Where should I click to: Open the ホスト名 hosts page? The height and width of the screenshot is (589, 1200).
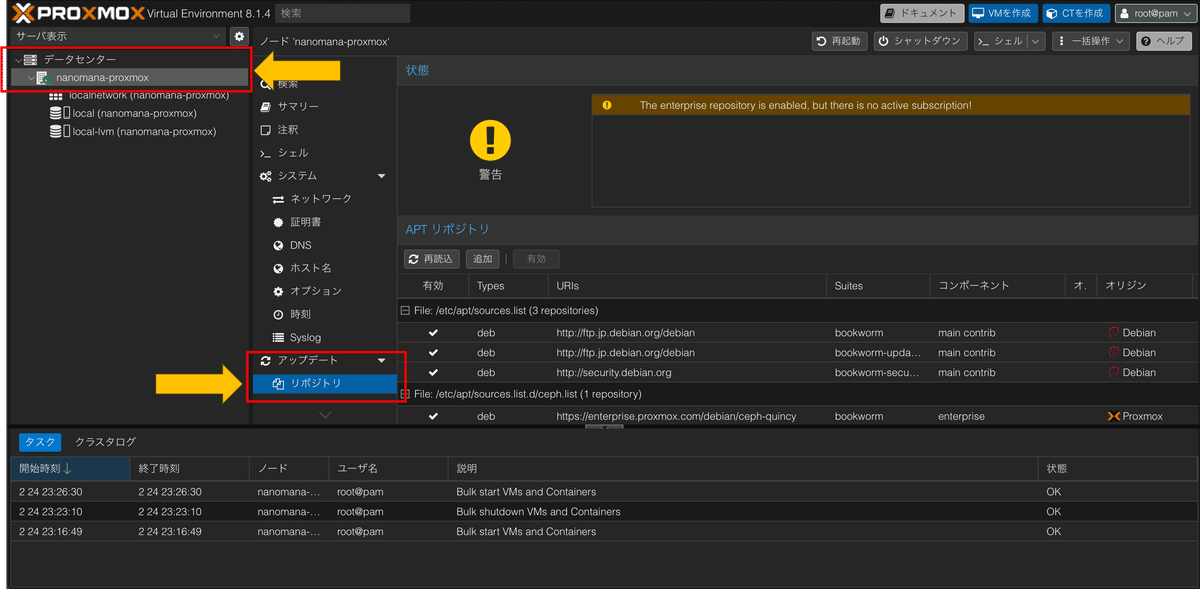tap(311, 268)
